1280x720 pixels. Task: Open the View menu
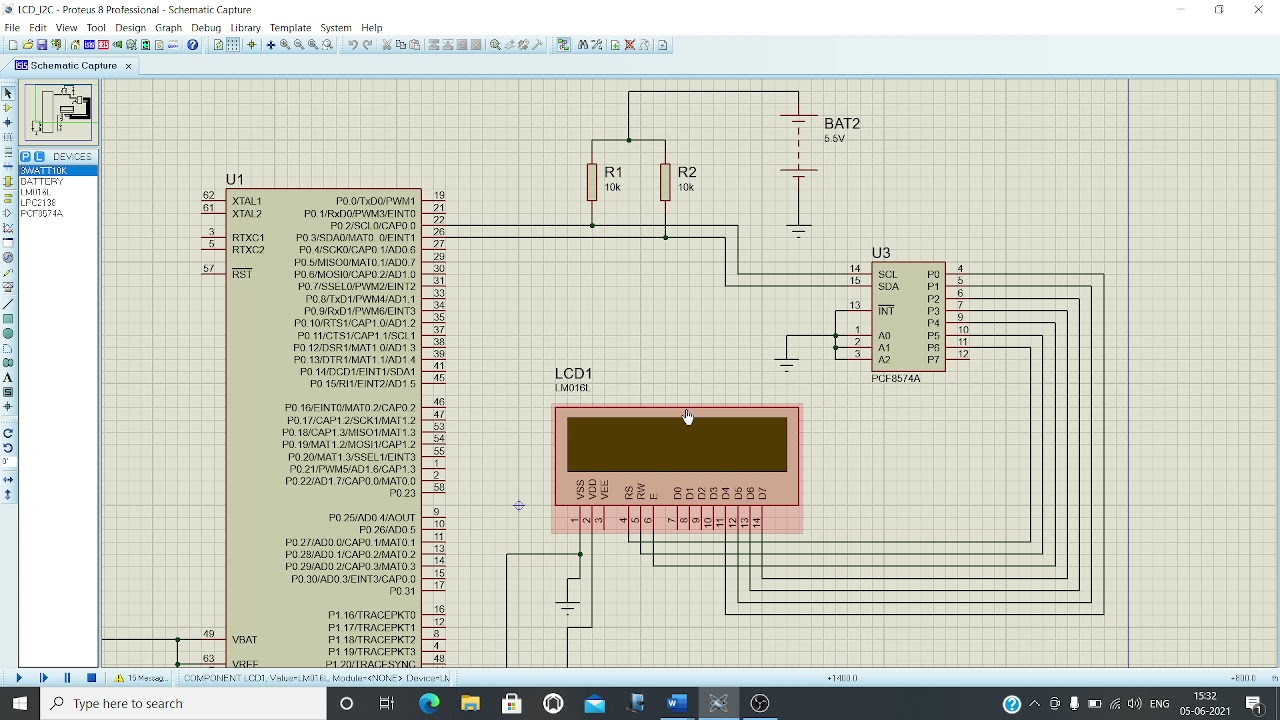[x=67, y=28]
